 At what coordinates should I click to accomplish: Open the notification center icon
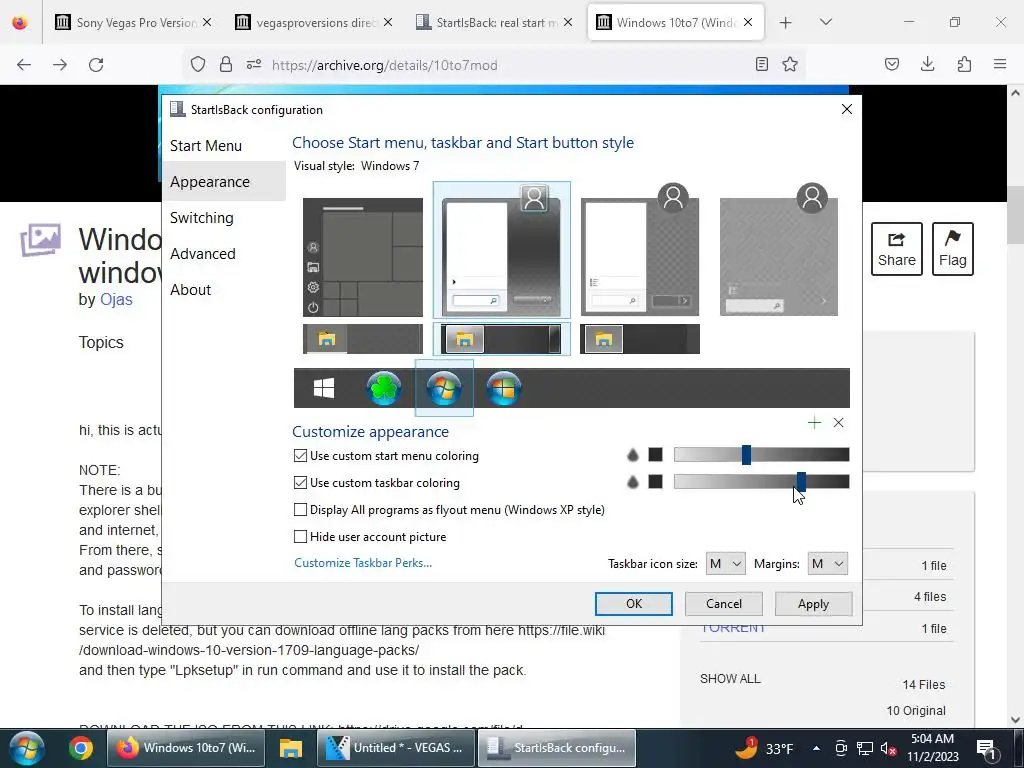pyautogui.click(x=985, y=748)
